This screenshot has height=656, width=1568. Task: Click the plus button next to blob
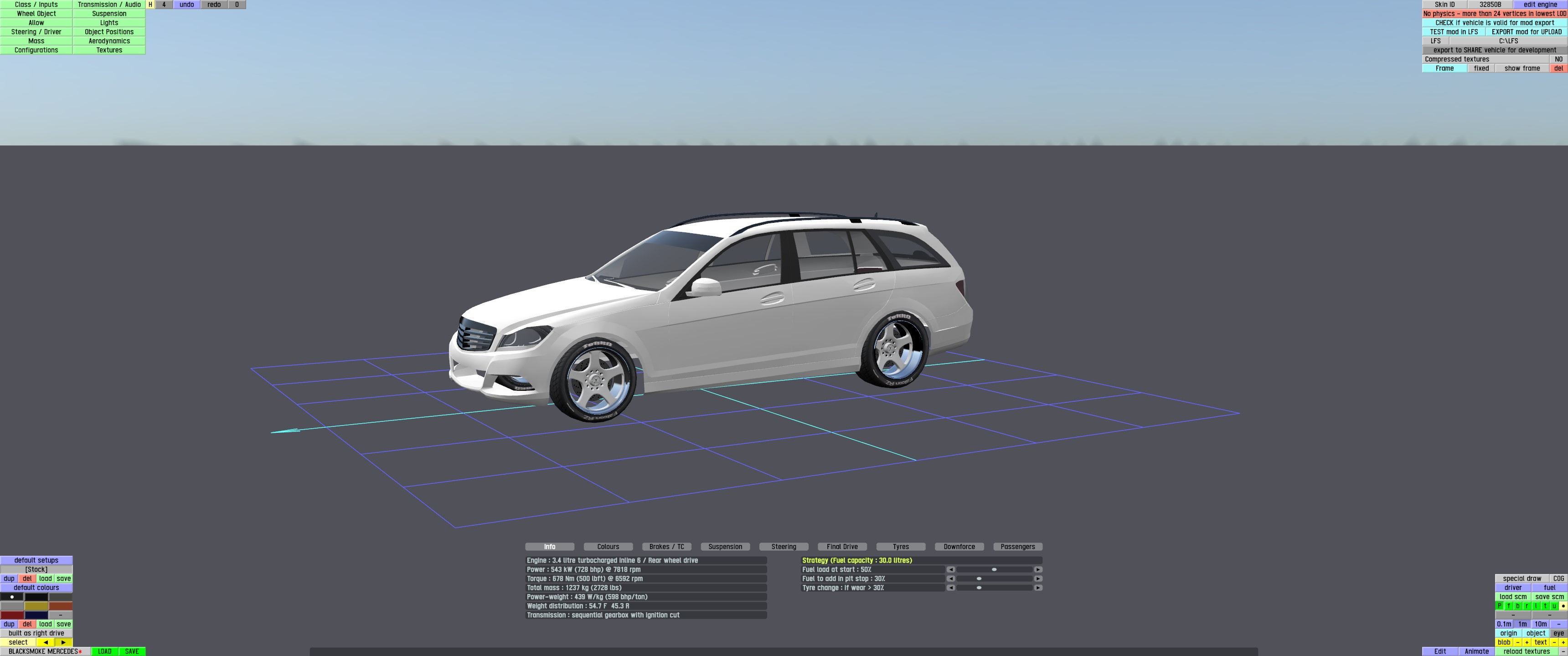pos(1527,642)
